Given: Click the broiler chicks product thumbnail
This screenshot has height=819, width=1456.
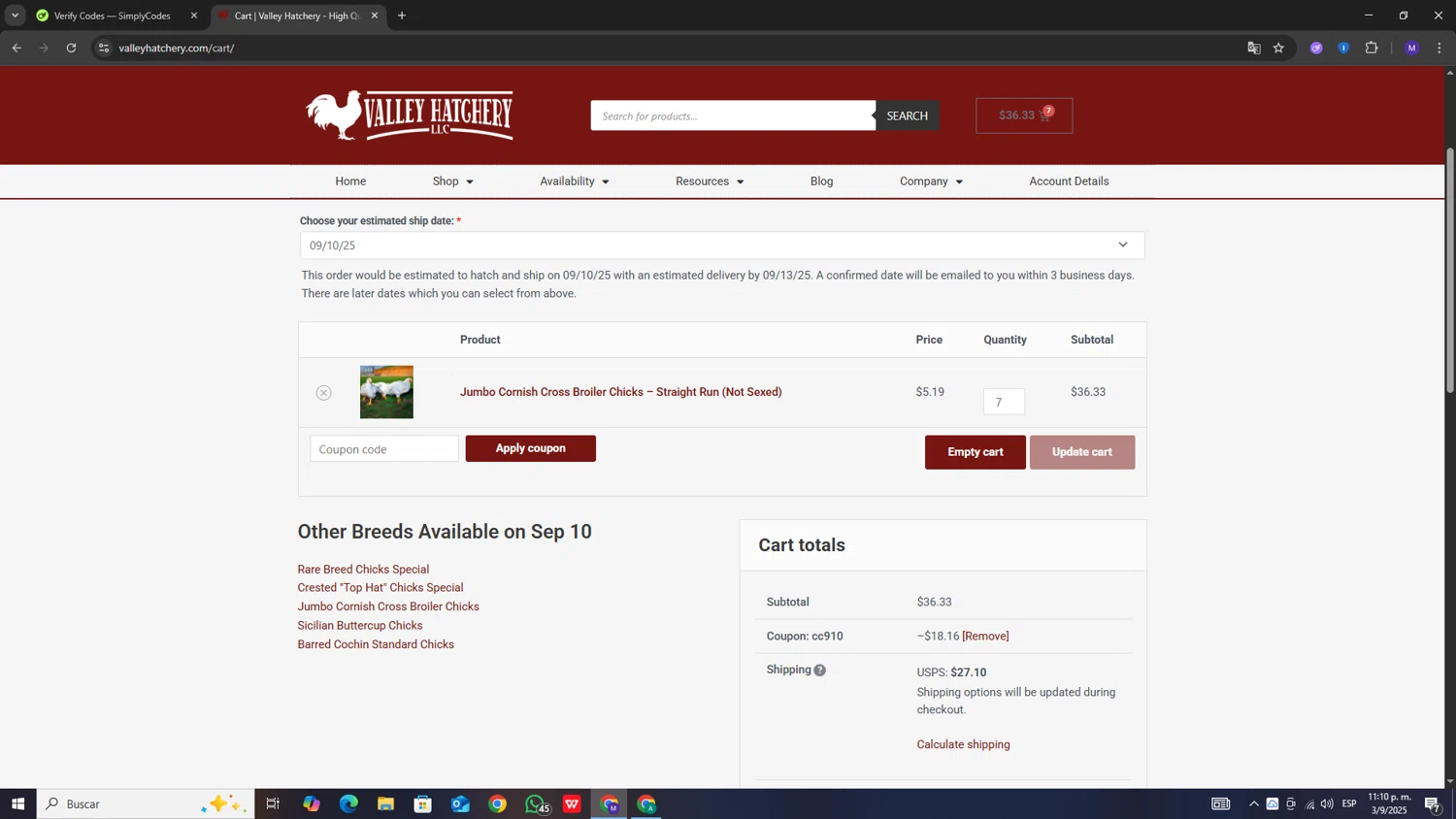Looking at the screenshot, I should [386, 392].
